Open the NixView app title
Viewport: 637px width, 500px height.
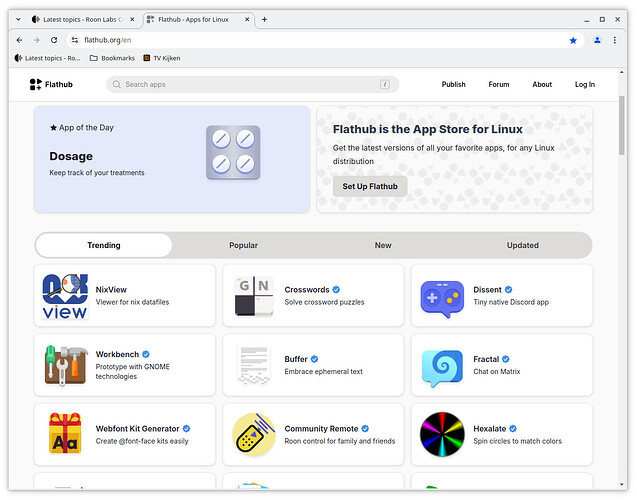(111, 290)
